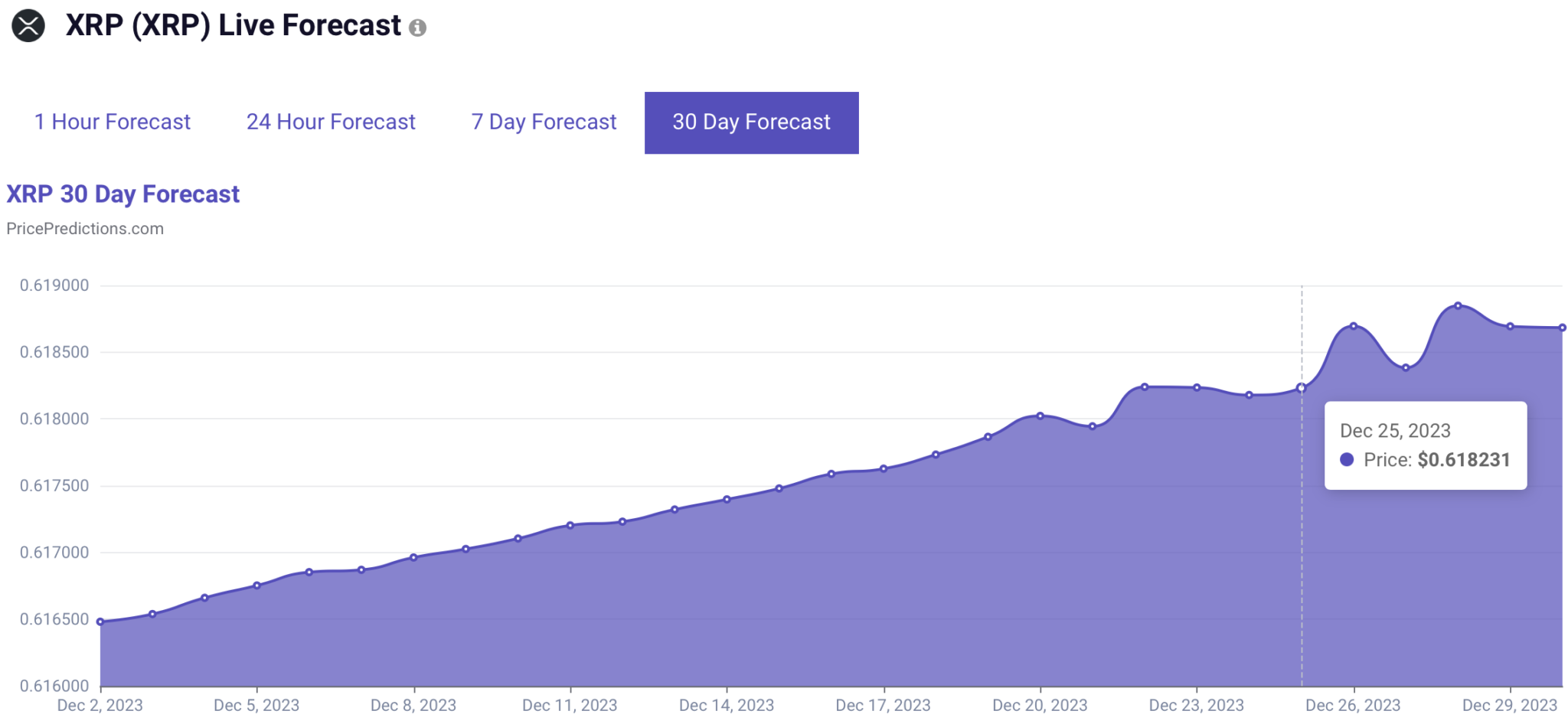Click the PricePredictions.com credit link
The height and width of the screenshot is (724, 1568).
(85, 229)
